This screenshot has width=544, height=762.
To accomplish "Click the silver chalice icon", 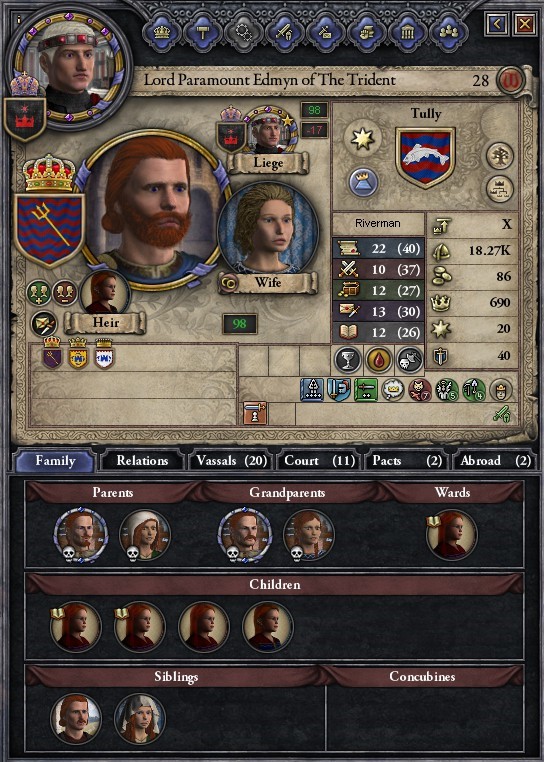I will [x=348, y=360].
